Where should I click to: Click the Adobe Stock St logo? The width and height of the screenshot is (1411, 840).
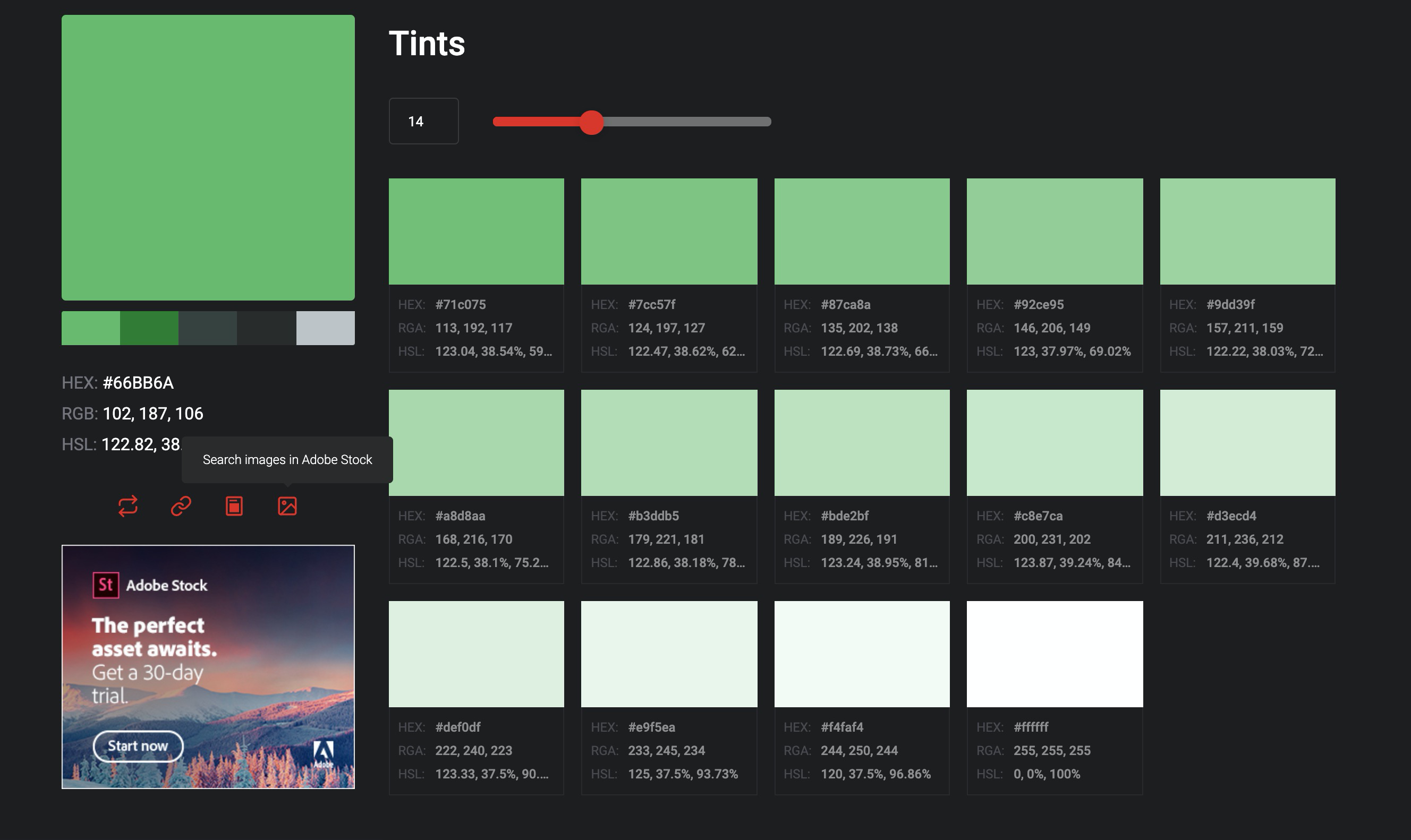point(106,585)
